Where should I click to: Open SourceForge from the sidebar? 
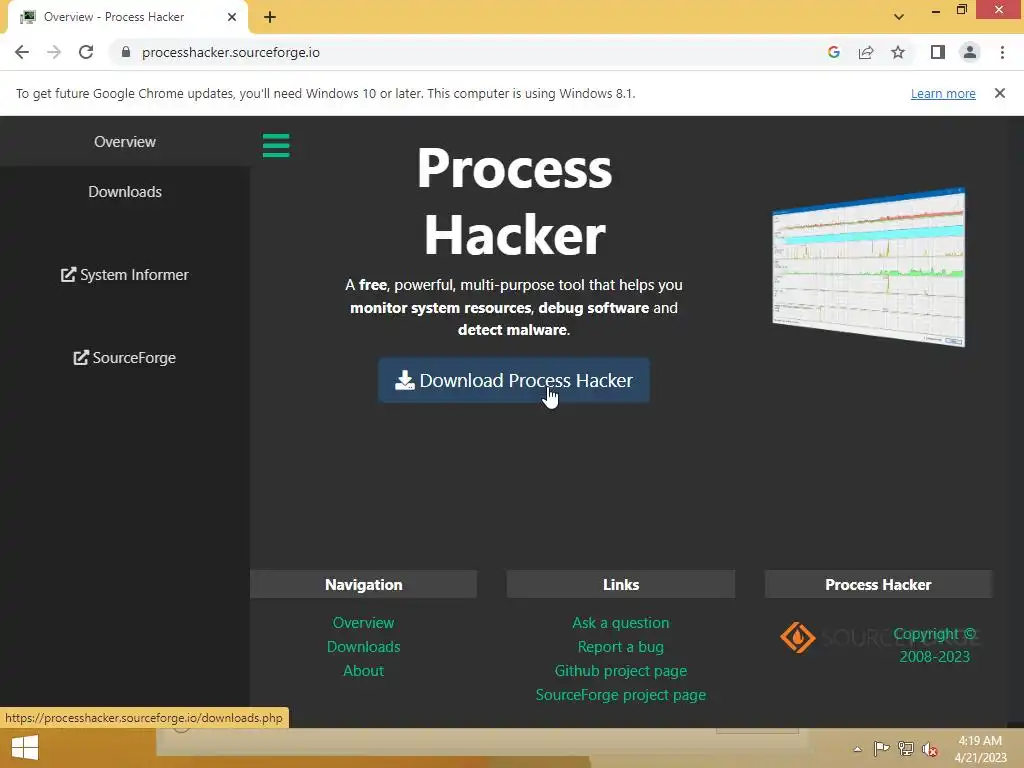coord(125,358)
